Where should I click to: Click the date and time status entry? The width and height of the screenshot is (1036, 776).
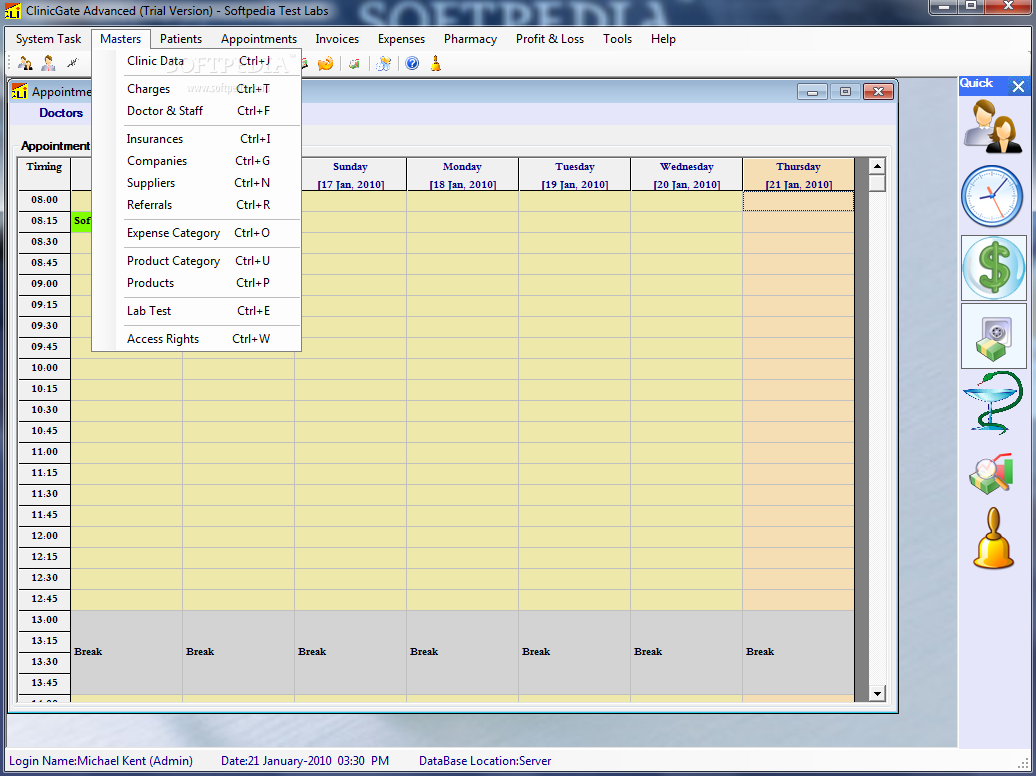click(305, 761)
